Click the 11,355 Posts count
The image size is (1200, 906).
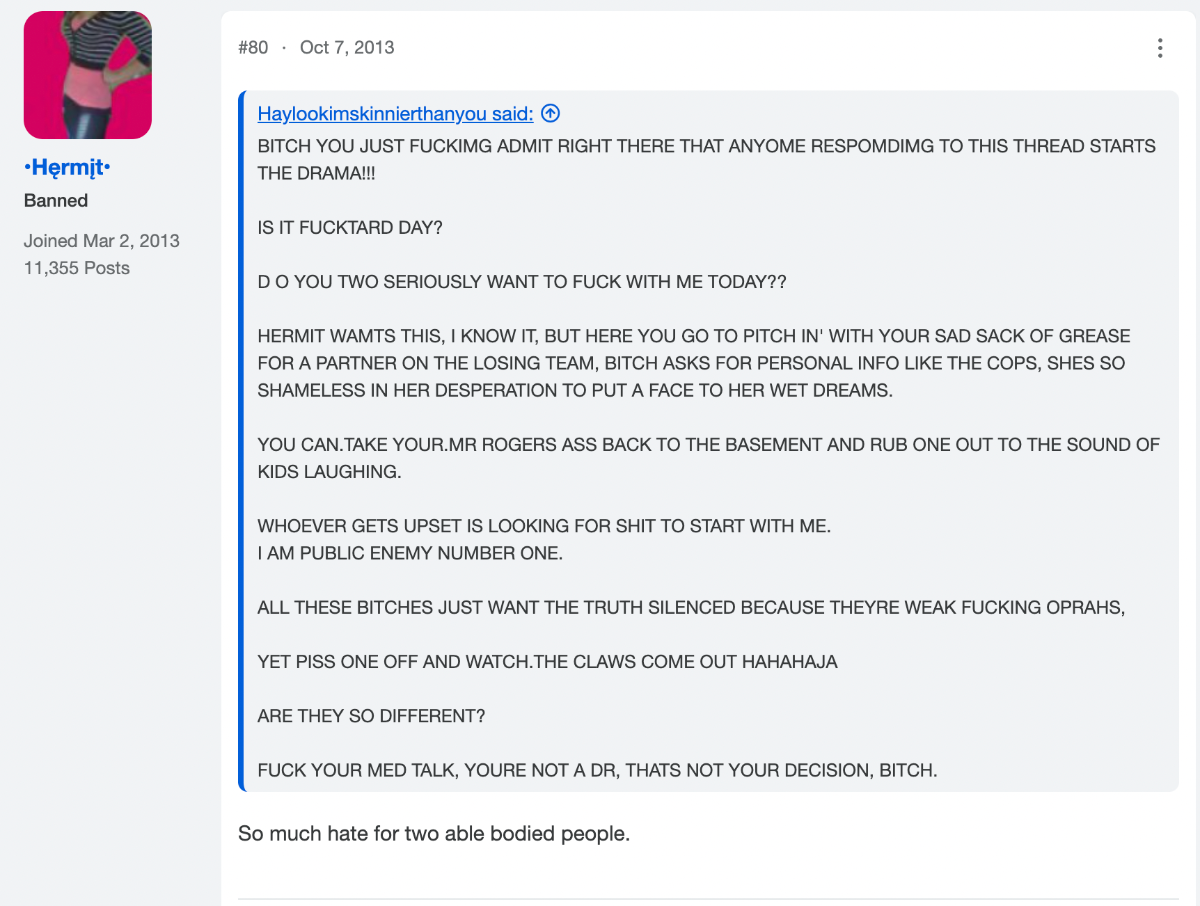[x=77, y=267]
